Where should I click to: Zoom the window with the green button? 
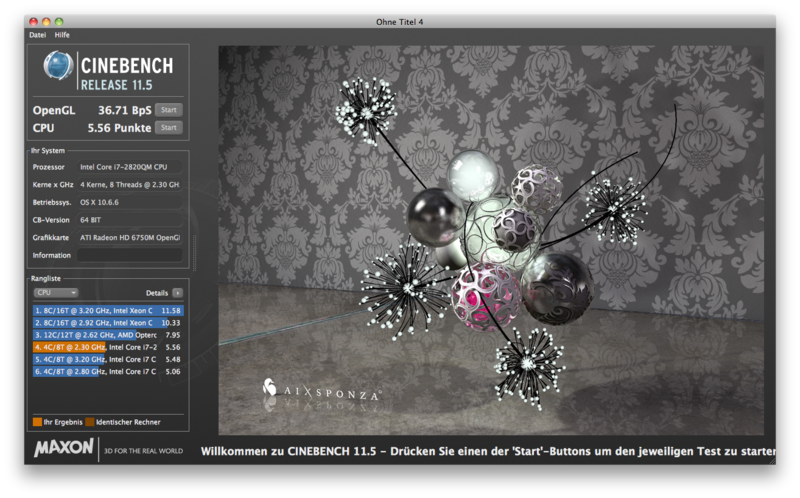click(x=59, y=21)
